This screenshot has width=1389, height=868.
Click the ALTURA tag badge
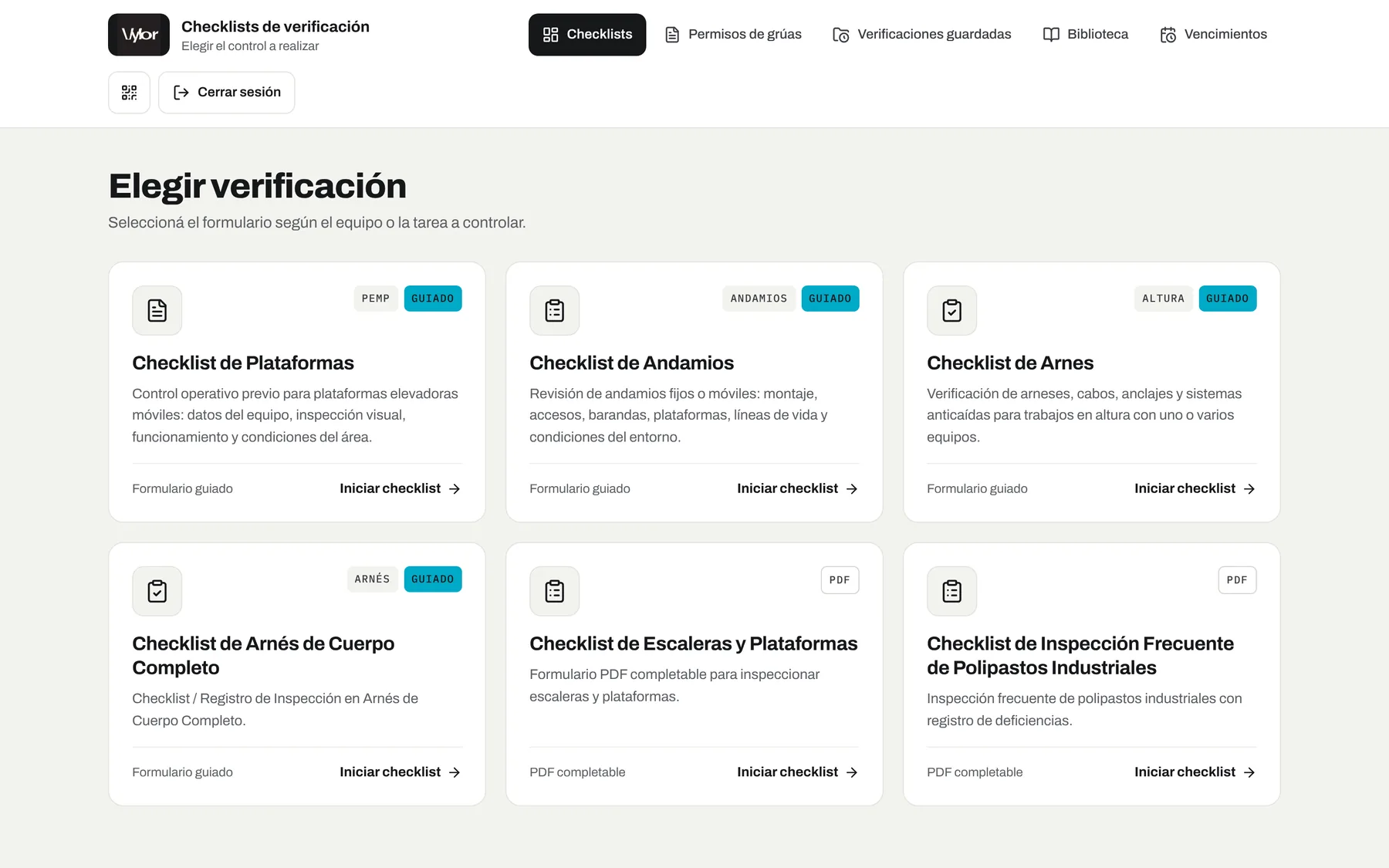(1163, 299)
